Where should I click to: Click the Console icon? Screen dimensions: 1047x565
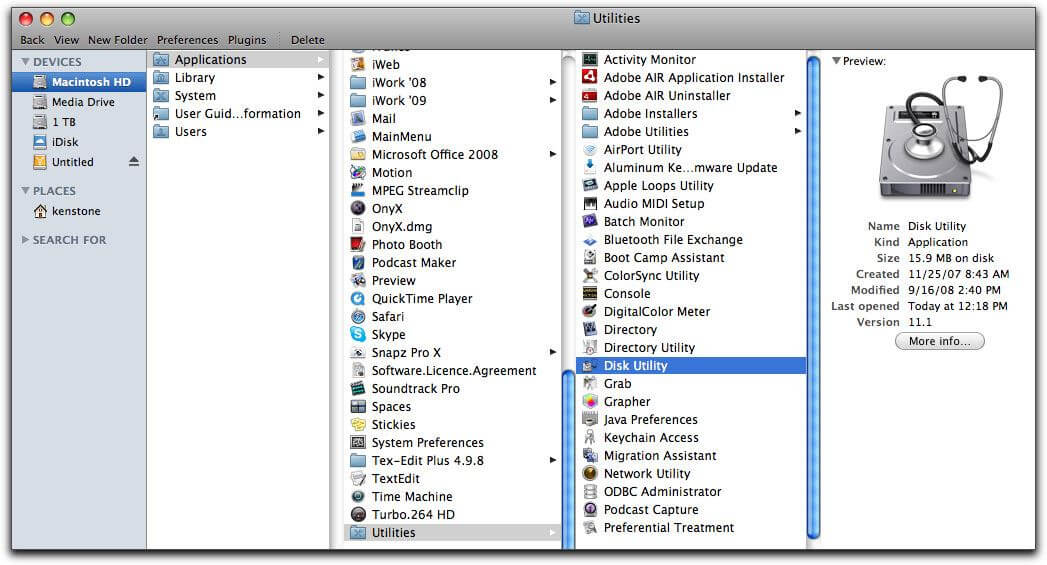(x=590, y=294)
